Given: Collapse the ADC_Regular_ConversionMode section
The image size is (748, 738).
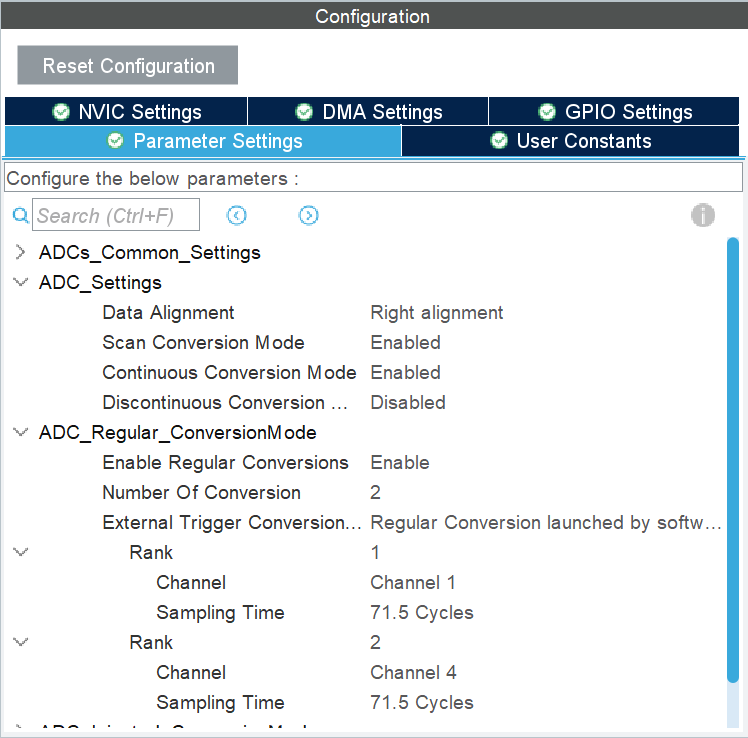Looking at the screenshot, I should [x=21, y=432].
